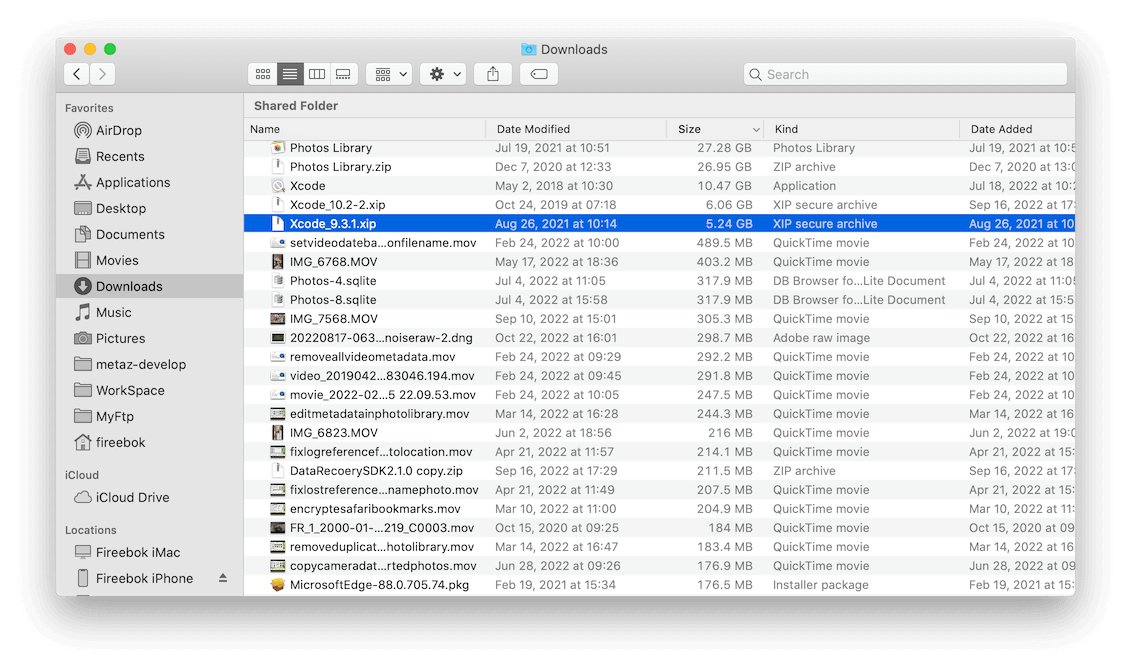Switch to gallery view
Screen dimensions: 1131x670
[343, 74]
